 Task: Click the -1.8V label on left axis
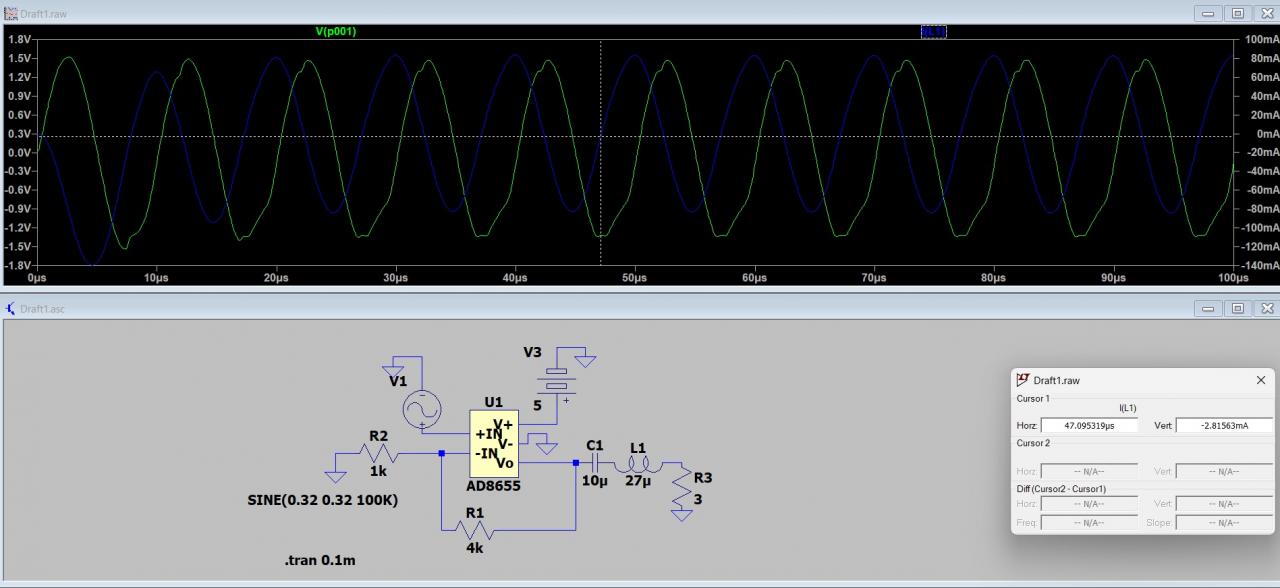[18, 265]
